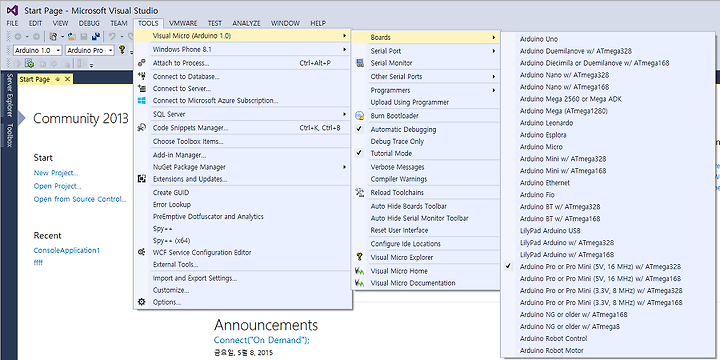Click the Visual Micro Home icon
Viewport: 720px width, 360px height.
click(x=360, y=271)
